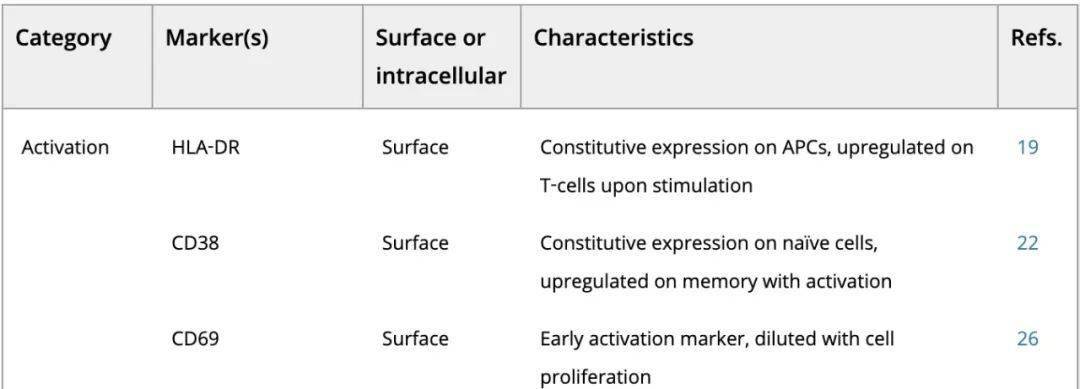Click the Marker(s) column header
The height and width of the screenshot is (389, 1080).
click(217, 38)
